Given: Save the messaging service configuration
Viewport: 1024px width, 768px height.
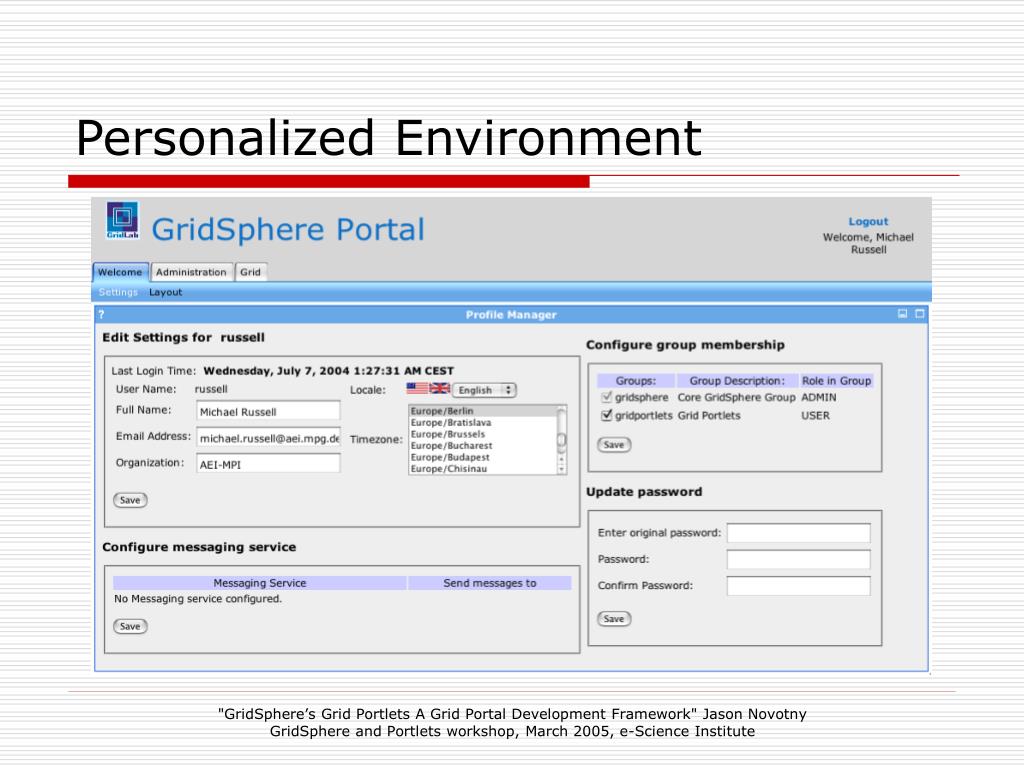Looking at the screenshot, I should click(x=130, y=626).
